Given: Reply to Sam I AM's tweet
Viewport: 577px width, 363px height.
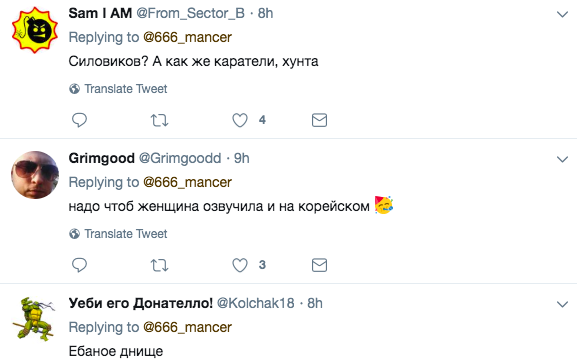Looking at the screenshot, I should coord(79,120).
